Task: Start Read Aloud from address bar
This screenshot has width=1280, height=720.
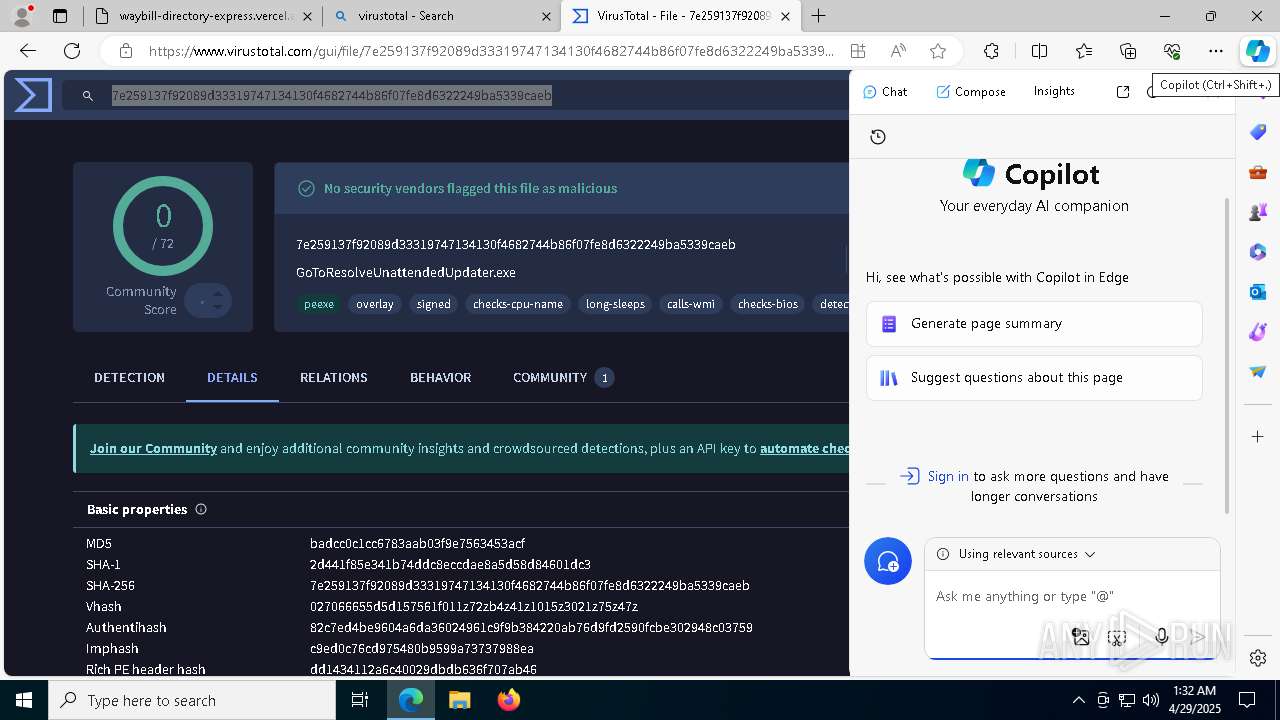Action: [898, 51]
